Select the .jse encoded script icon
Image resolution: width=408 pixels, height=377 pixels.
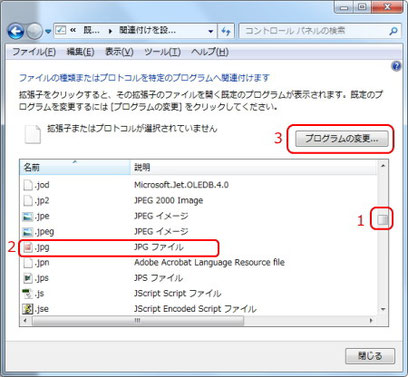pos(28,309)
